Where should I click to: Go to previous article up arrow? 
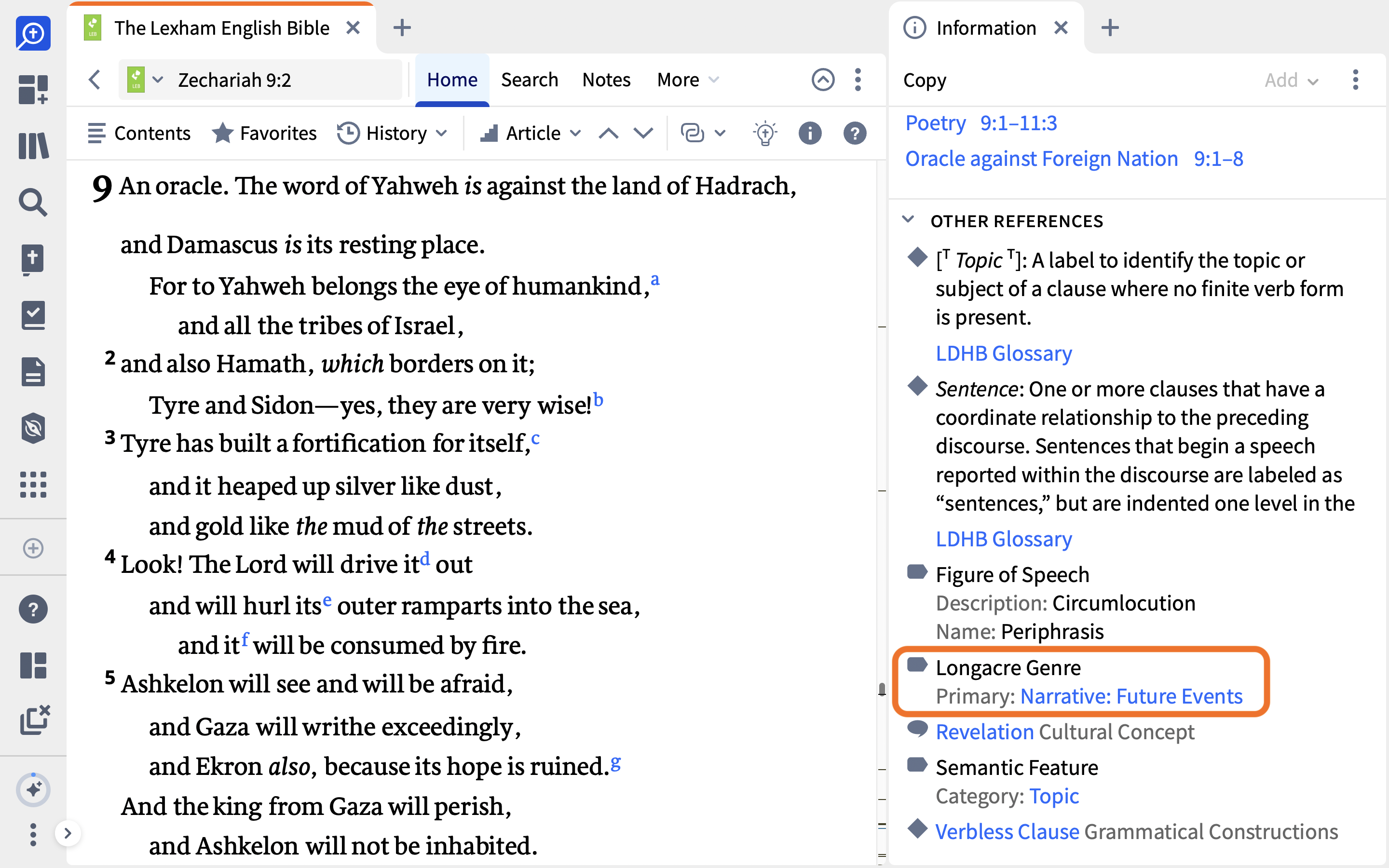coord(608,133)
